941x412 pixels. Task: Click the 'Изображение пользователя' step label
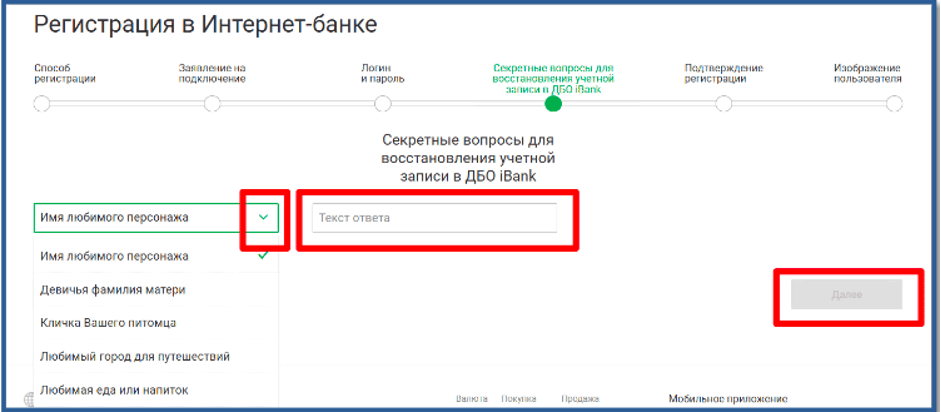point(868,73)
